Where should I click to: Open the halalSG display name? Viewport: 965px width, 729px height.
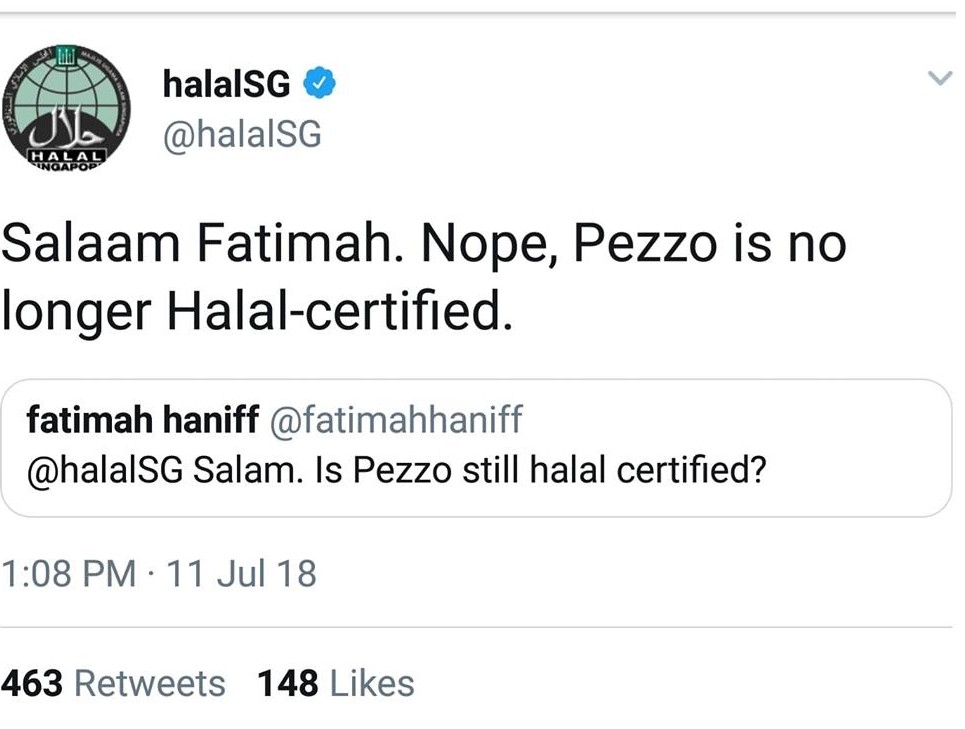pyautogui.click(x=226, y=84)
